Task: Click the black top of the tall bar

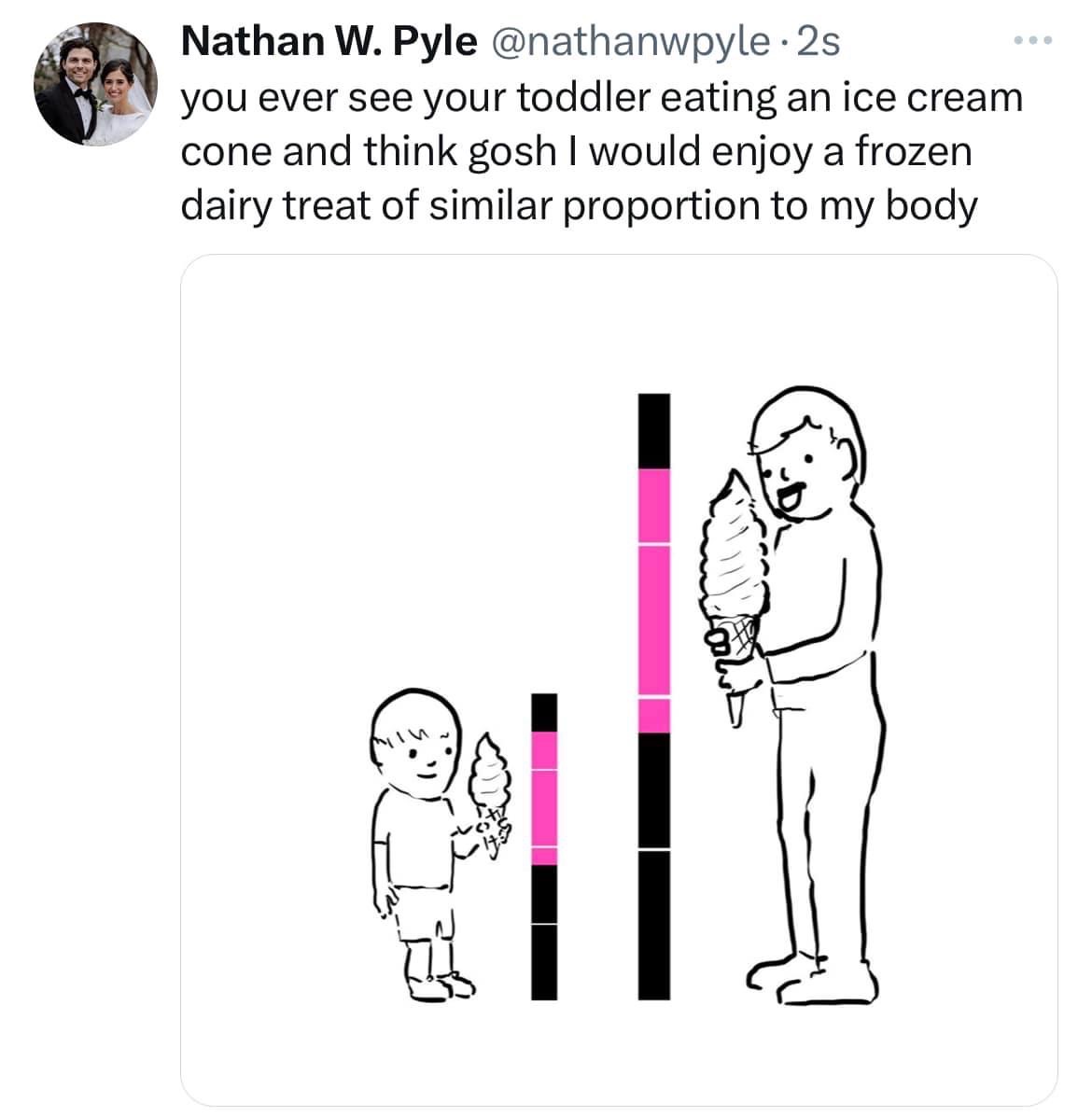Action: 654,430
